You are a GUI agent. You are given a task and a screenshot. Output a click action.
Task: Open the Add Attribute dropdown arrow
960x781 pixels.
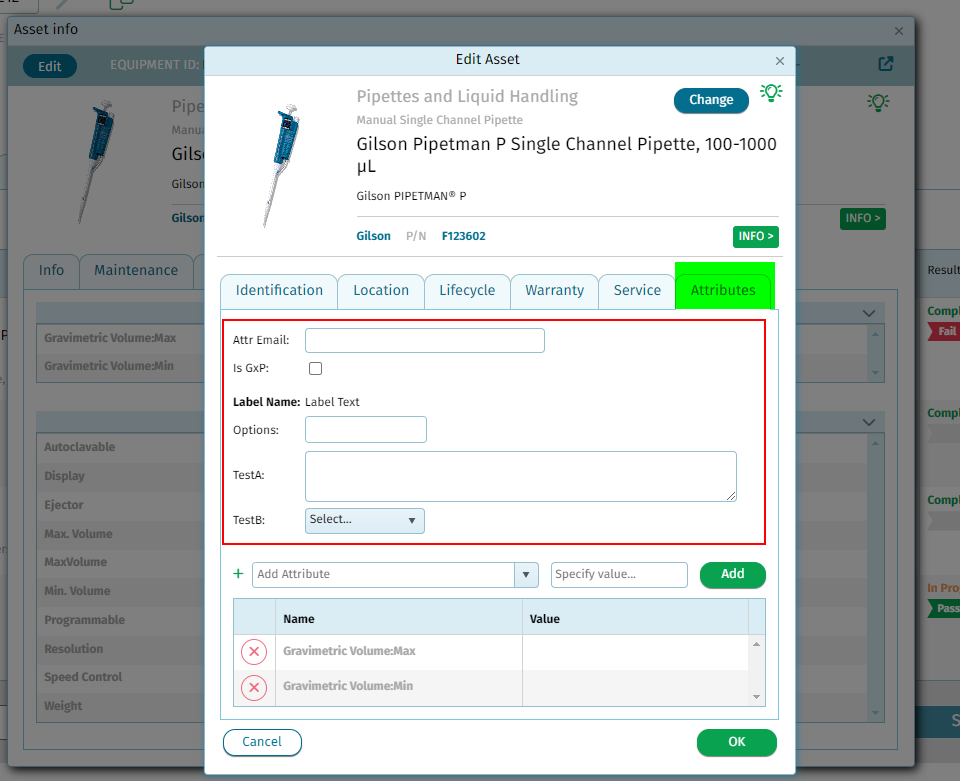[526, 575]
